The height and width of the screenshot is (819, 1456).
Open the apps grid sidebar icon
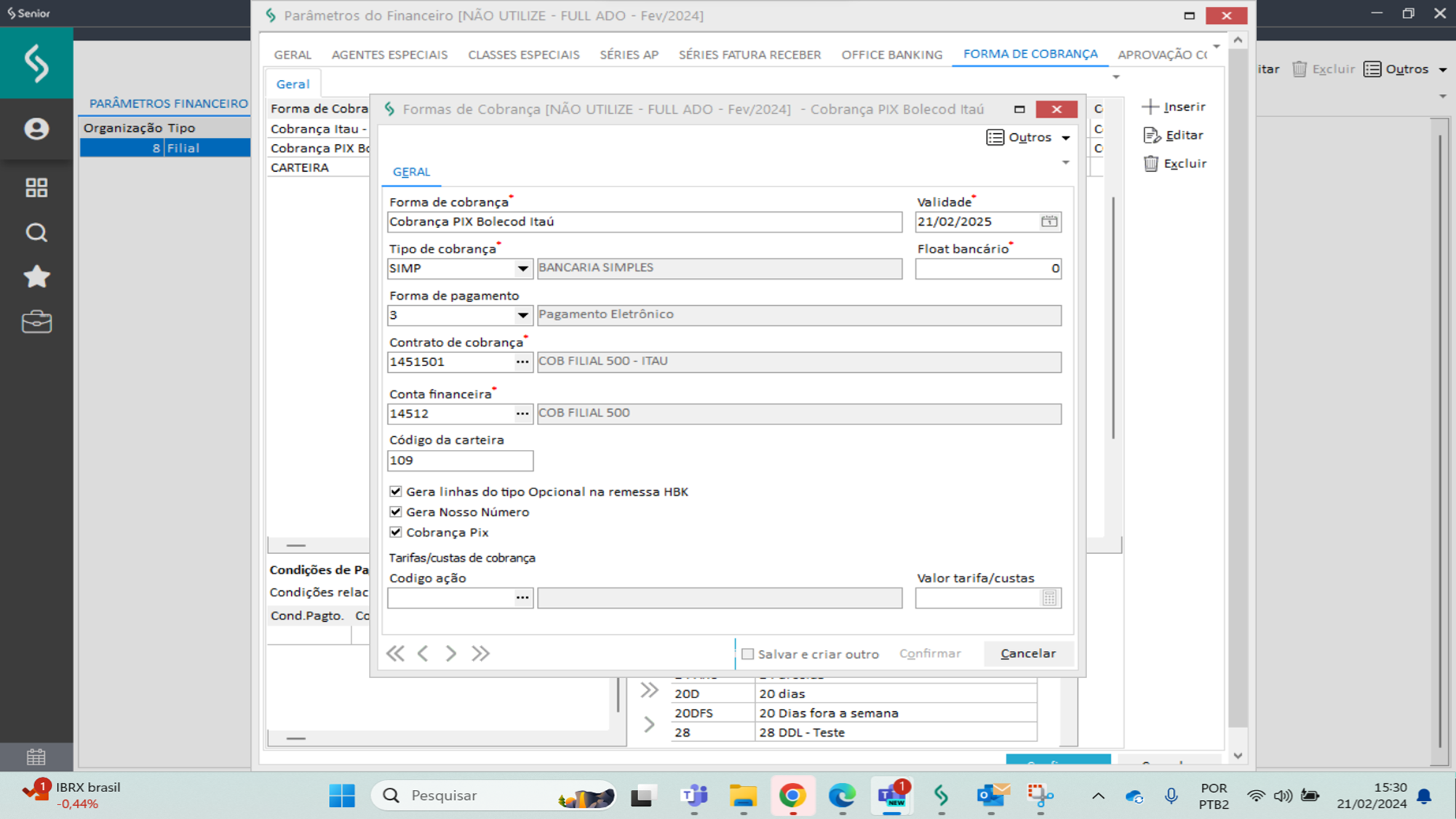[36, 188]
